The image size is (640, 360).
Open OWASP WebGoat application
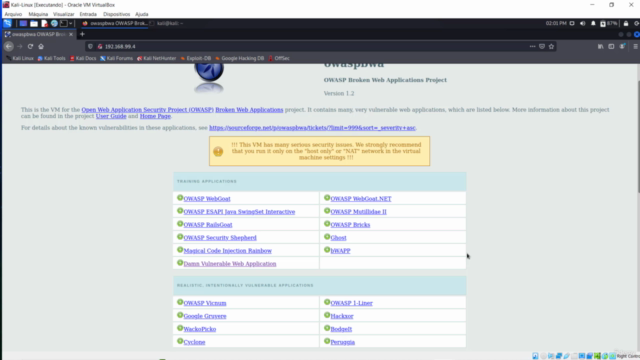(207, 199)
